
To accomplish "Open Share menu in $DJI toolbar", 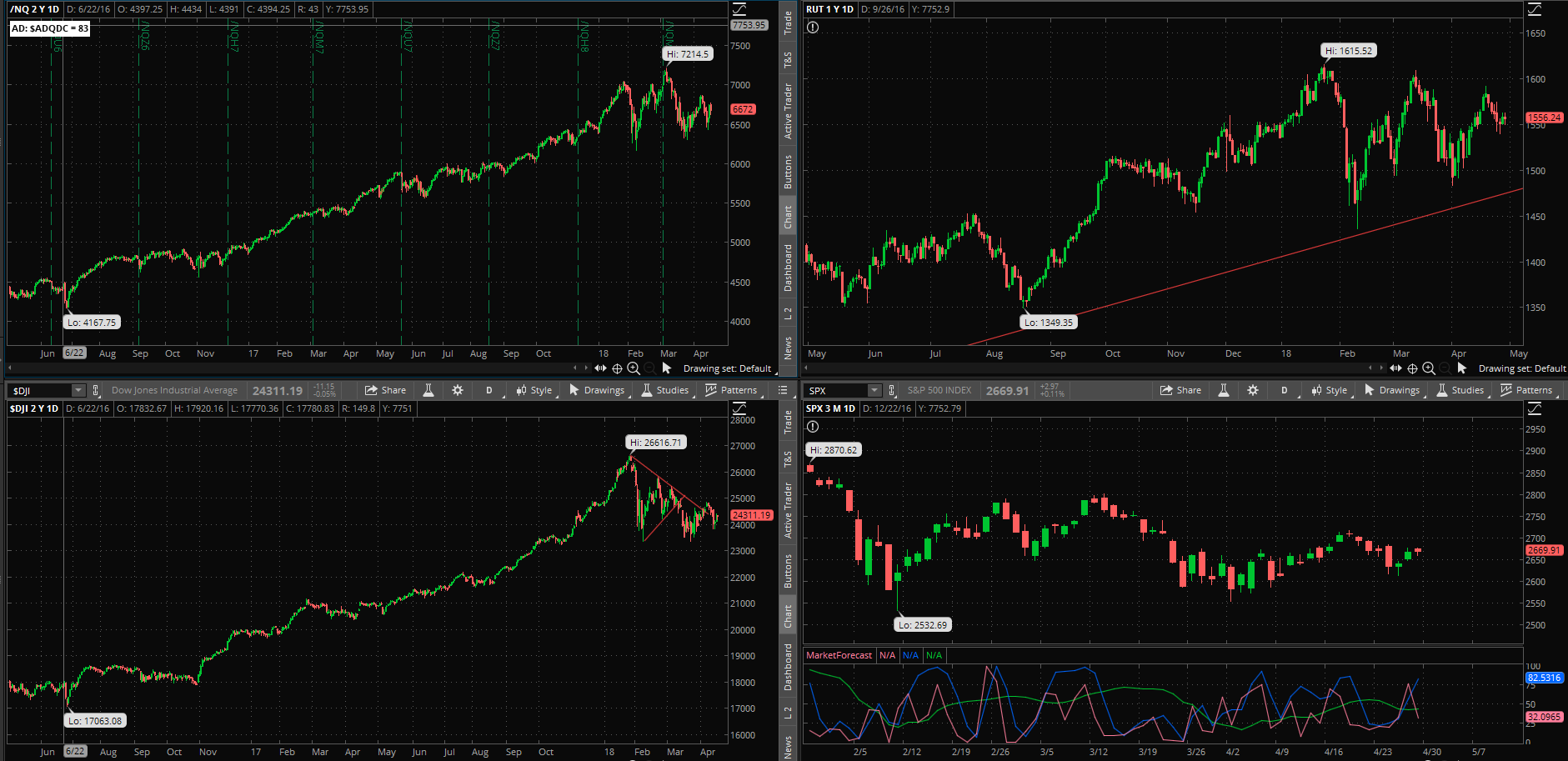I will (385, 390).
